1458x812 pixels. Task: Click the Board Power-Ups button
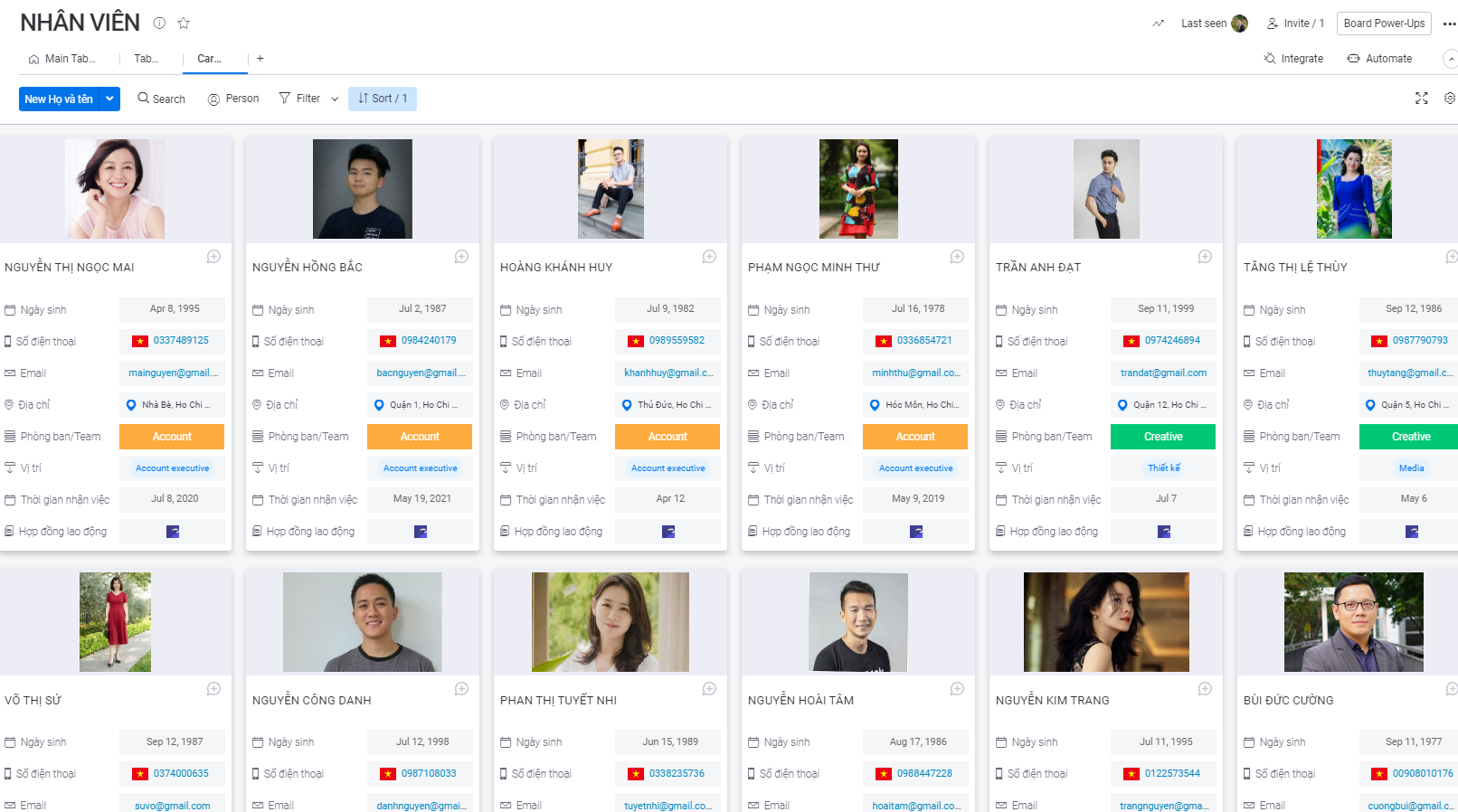point(1383,24)
